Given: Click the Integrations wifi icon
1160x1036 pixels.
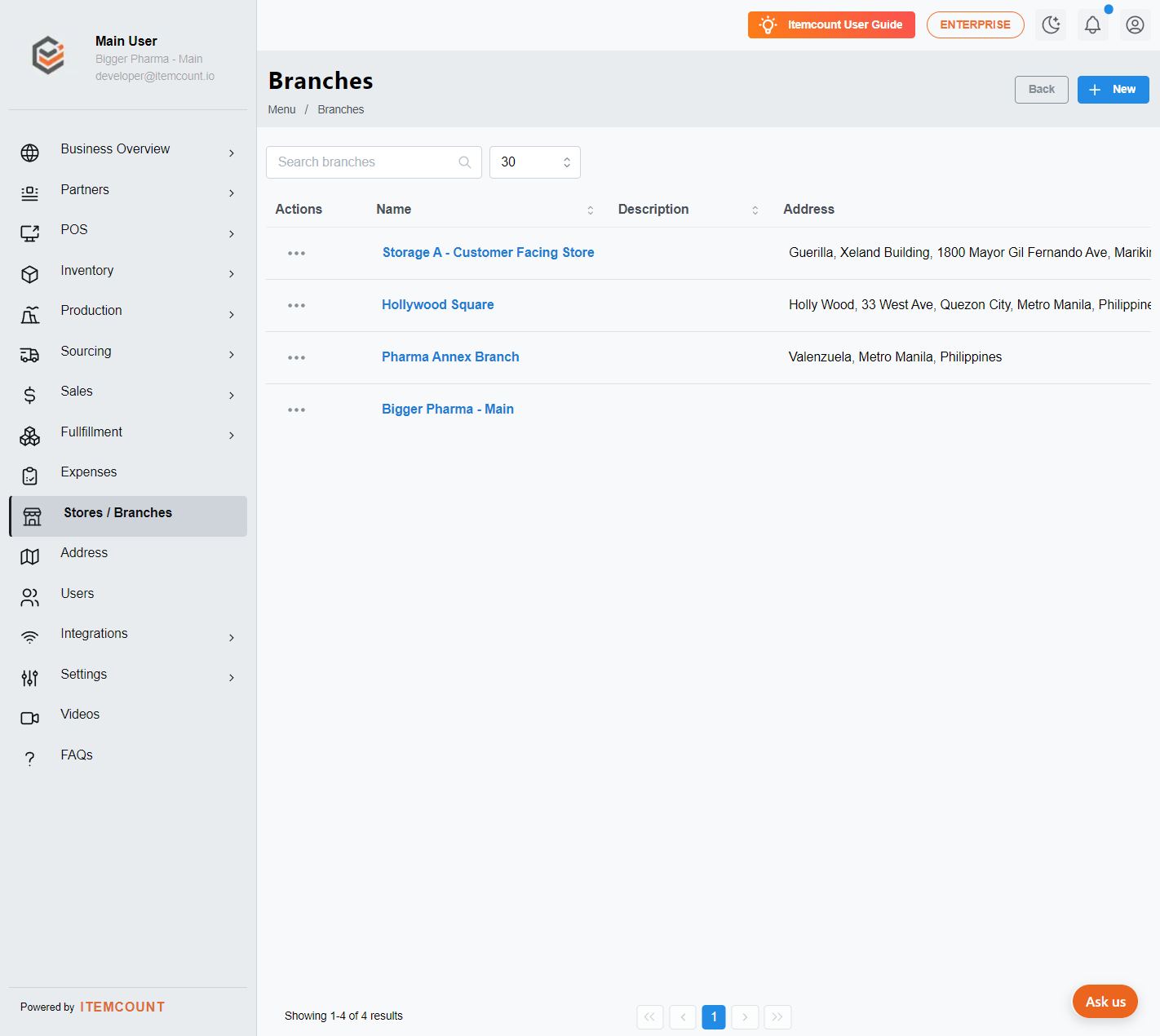Looking at the screenshot, I should point(30,637).
